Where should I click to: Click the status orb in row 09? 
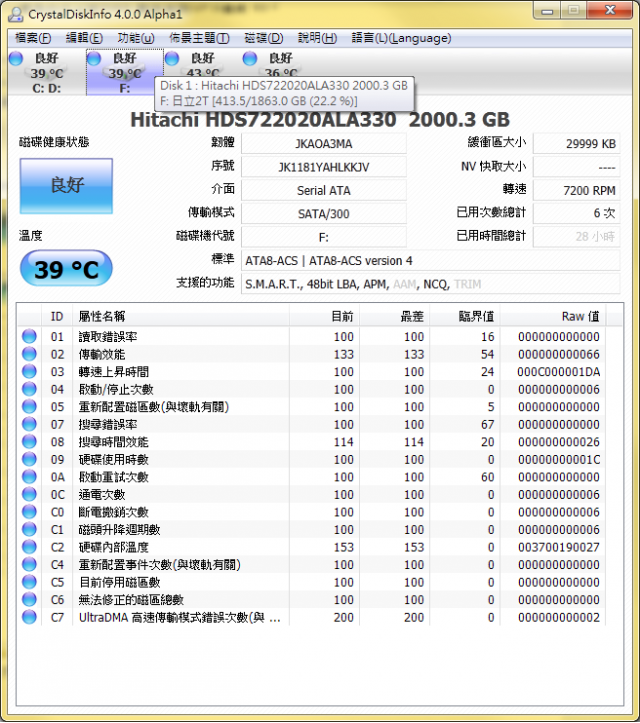(29, 459)
